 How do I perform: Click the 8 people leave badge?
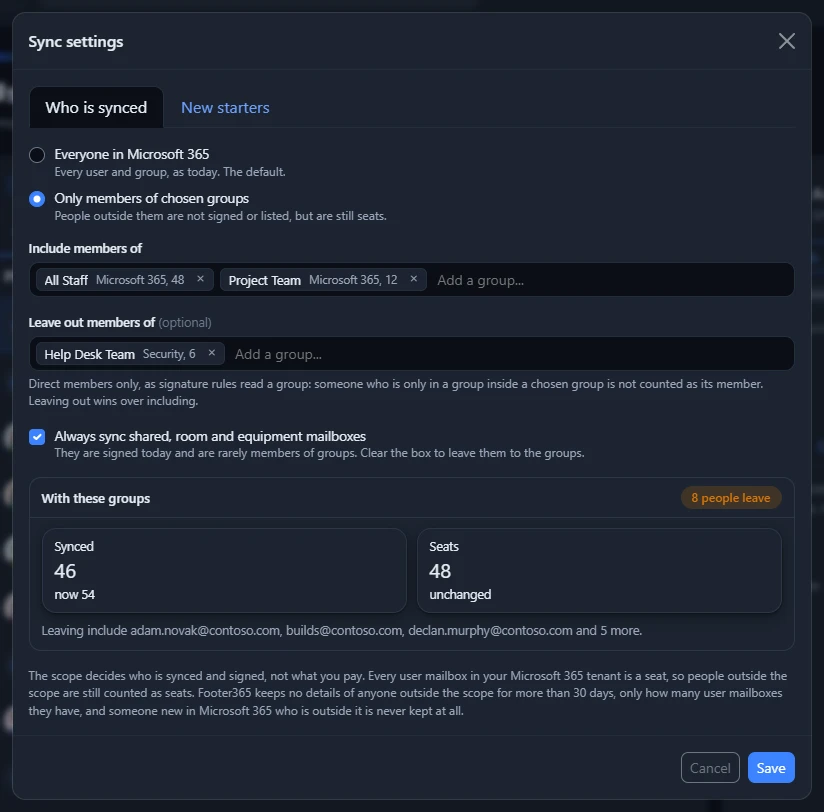pos(730,498)
